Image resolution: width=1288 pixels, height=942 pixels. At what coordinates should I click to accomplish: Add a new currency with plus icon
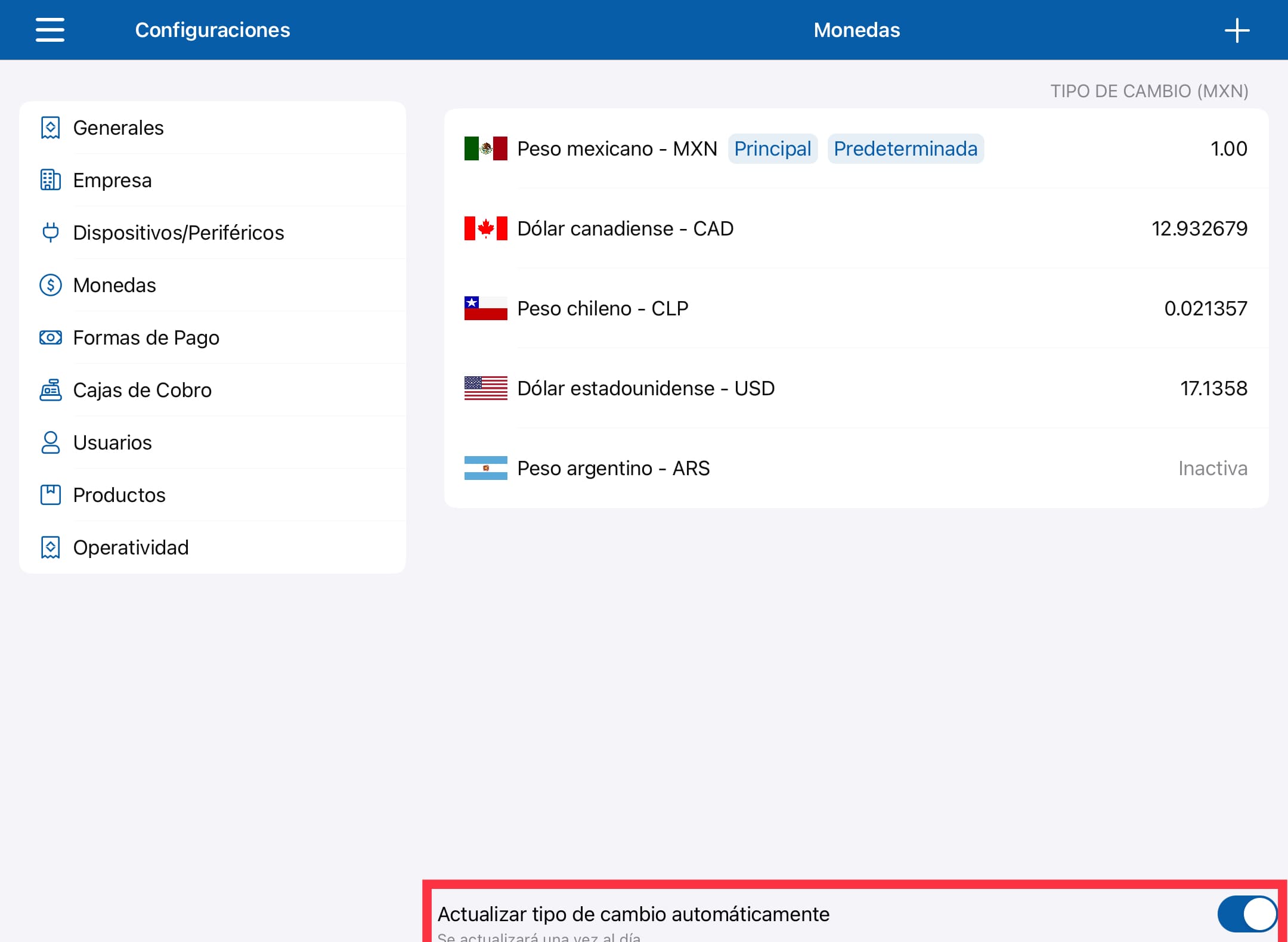pyautogui.click(x=1237, y=30)
